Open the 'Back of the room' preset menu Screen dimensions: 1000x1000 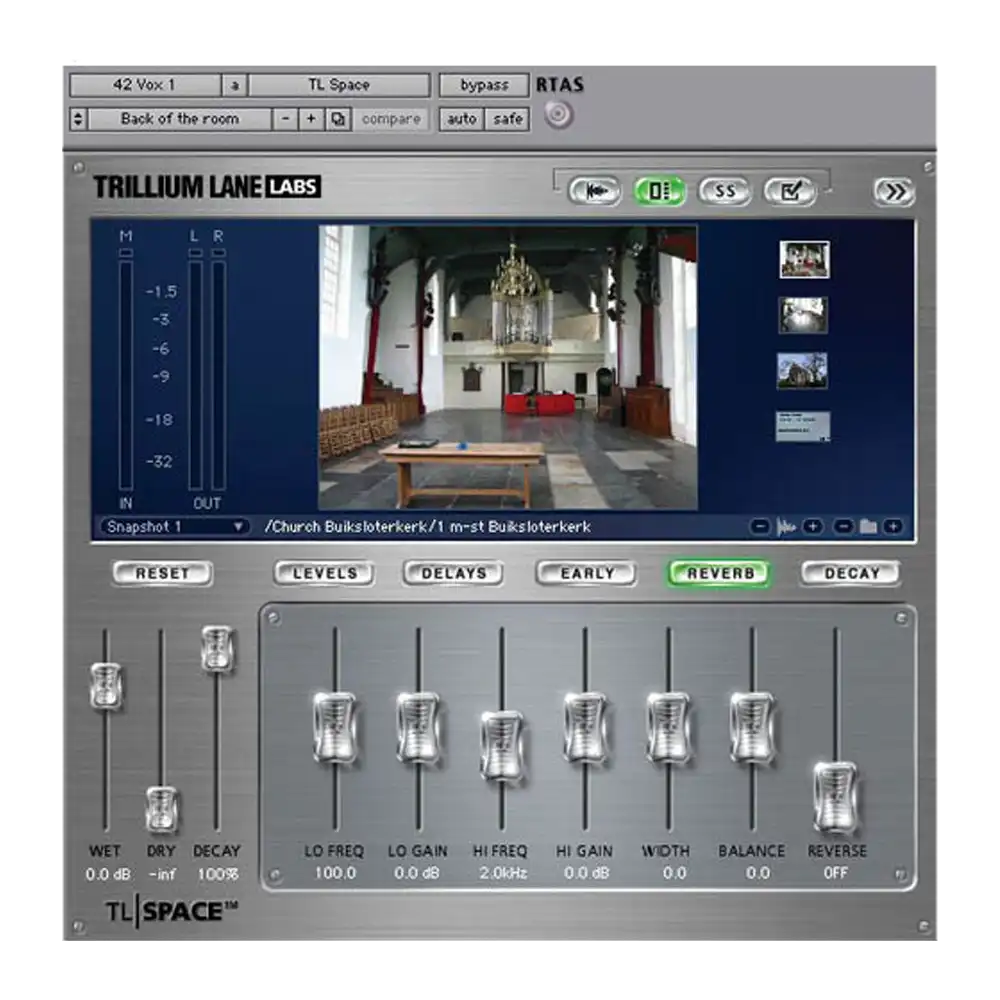pos(180,119)
